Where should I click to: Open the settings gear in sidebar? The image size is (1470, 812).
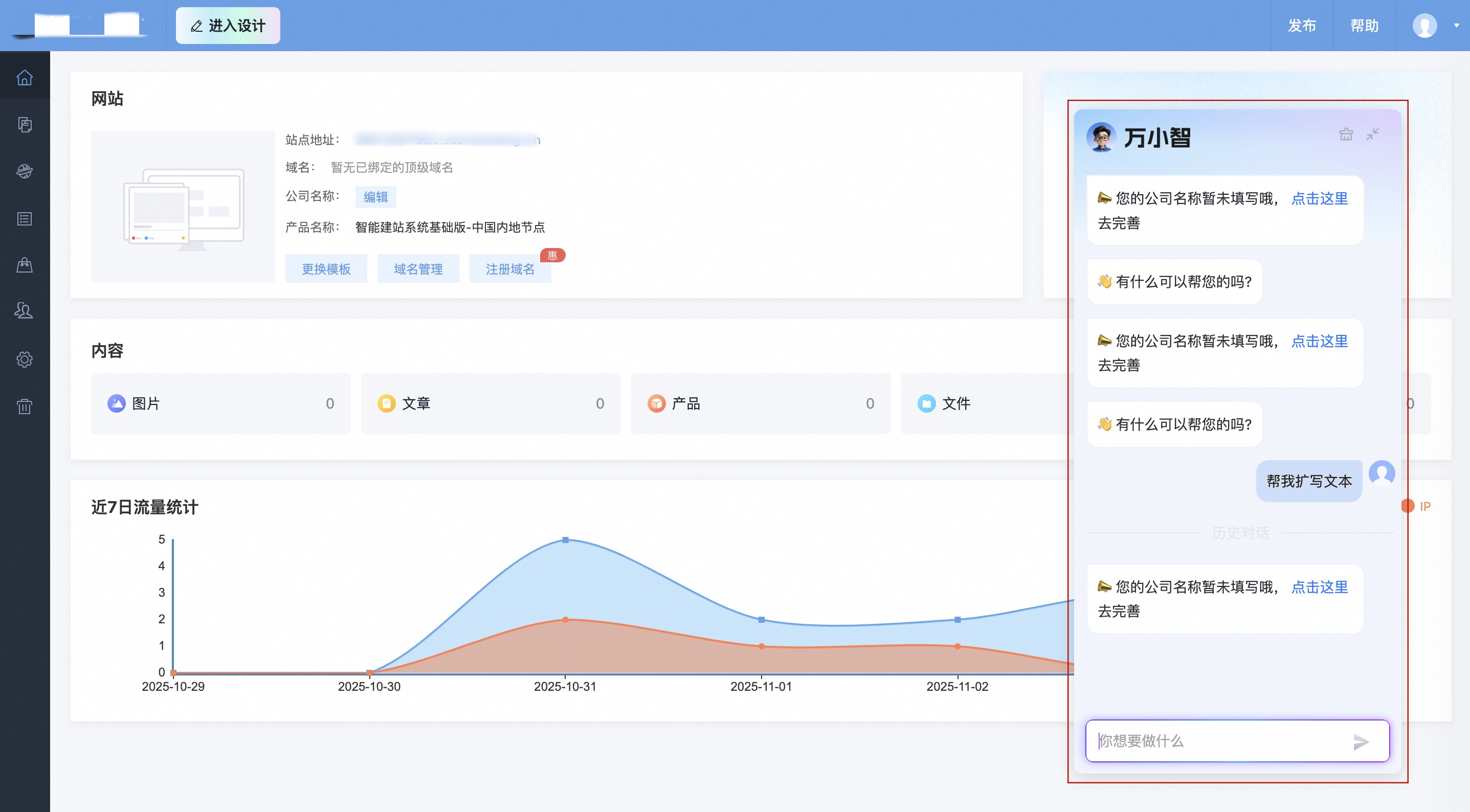tap(25, 359)
